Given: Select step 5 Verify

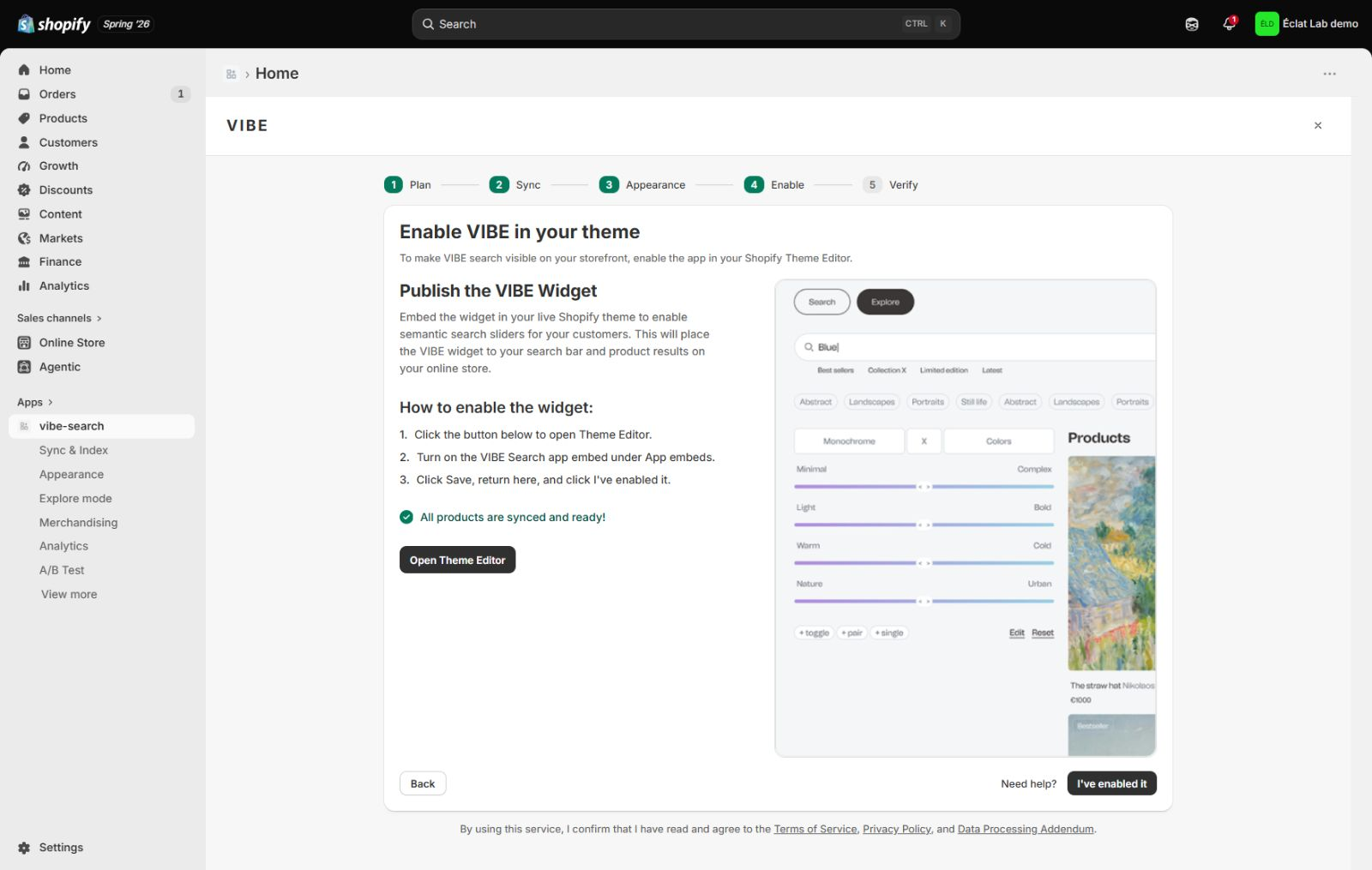Looking at the screenshot, I should click(891, 184).
